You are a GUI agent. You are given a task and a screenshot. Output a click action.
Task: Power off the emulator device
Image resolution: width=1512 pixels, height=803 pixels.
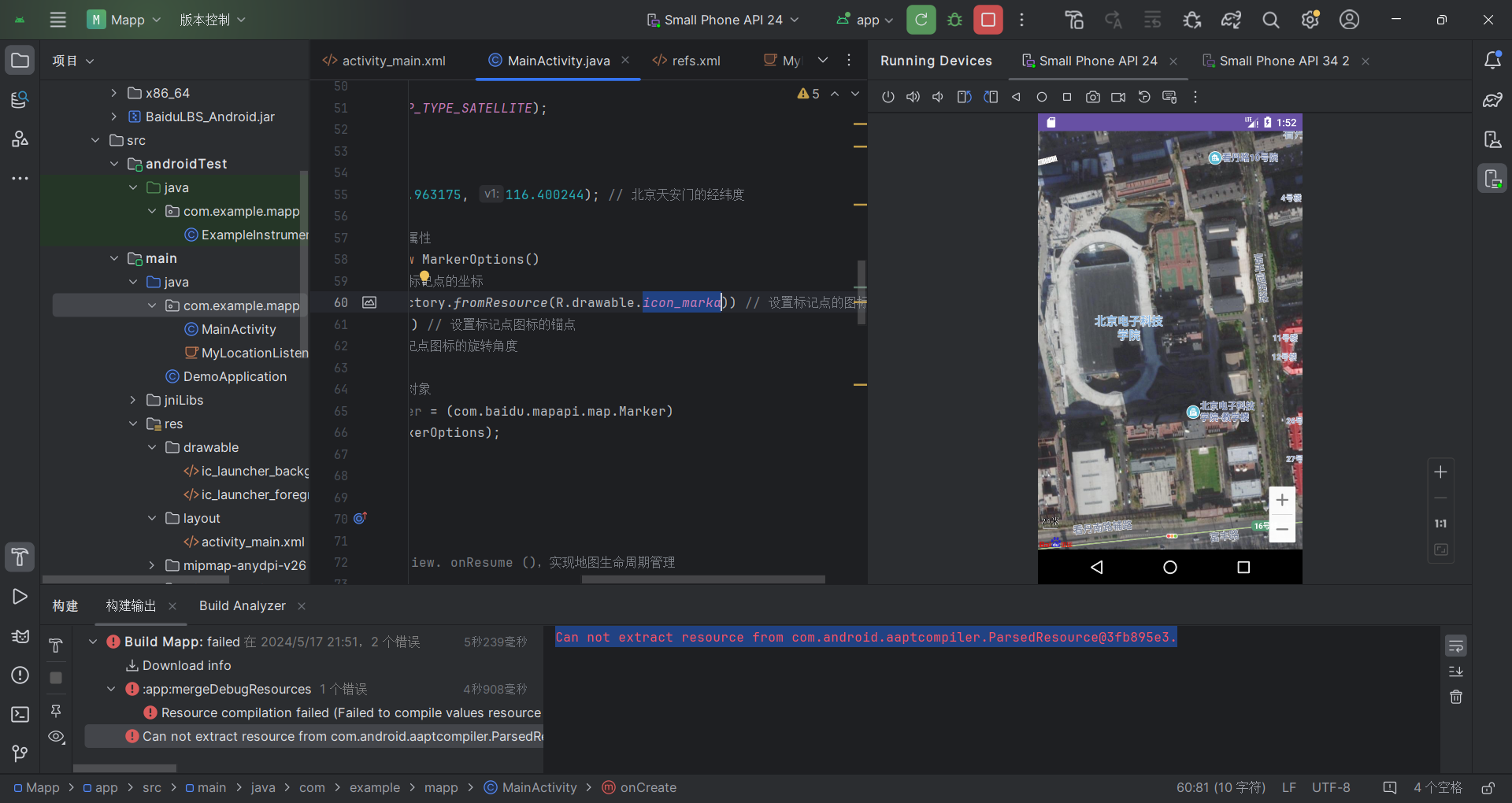pyautogui.click(x=888, y=97)
